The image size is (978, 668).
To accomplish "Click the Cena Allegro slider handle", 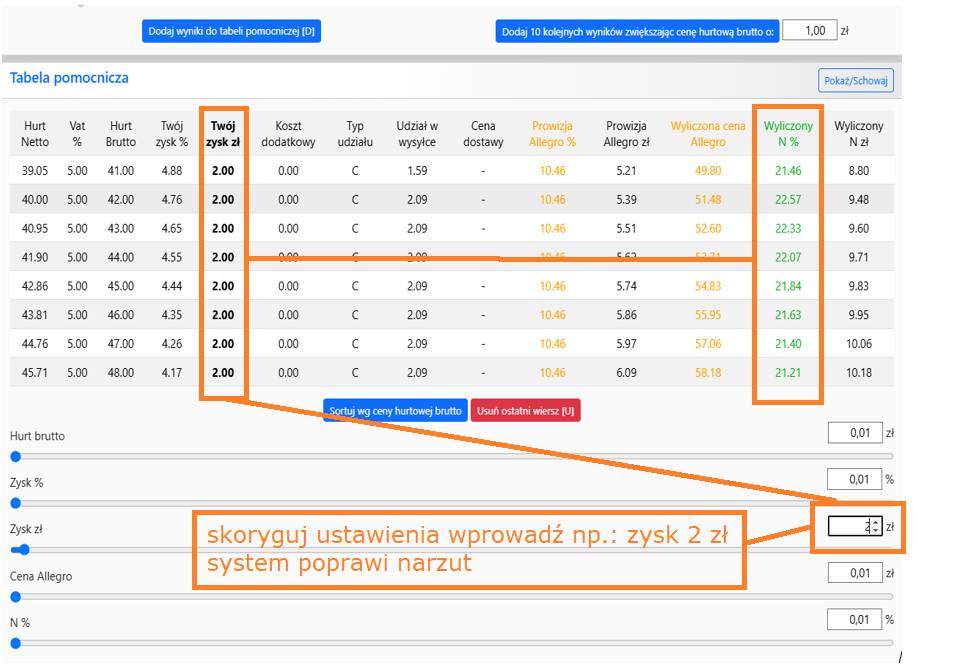I will pos(15,597).
